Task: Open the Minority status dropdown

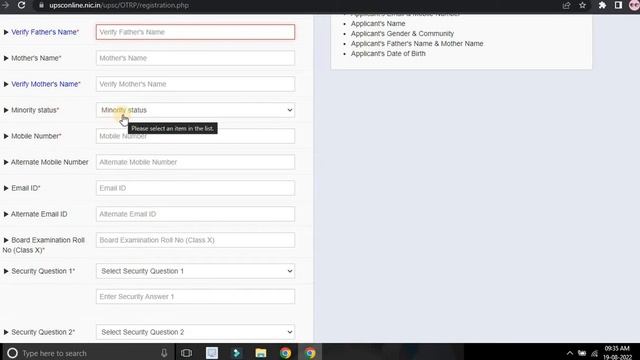Action: (195, 110)
